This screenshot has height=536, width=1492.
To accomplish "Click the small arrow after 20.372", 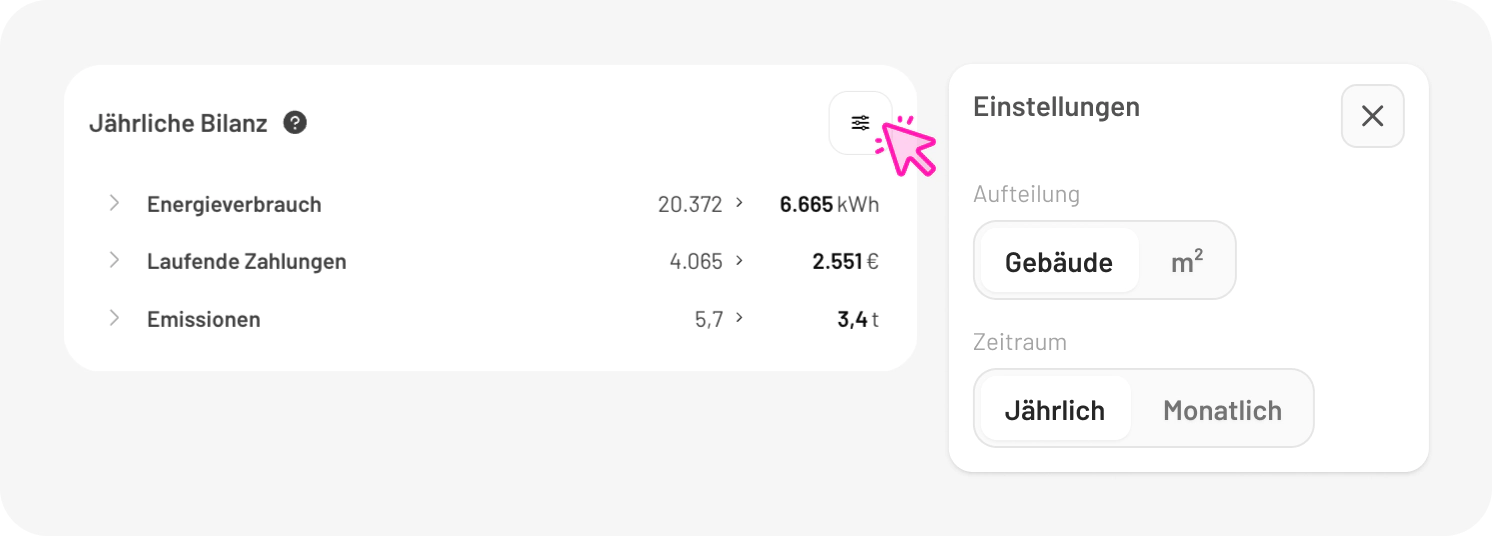I will [739, 203].
